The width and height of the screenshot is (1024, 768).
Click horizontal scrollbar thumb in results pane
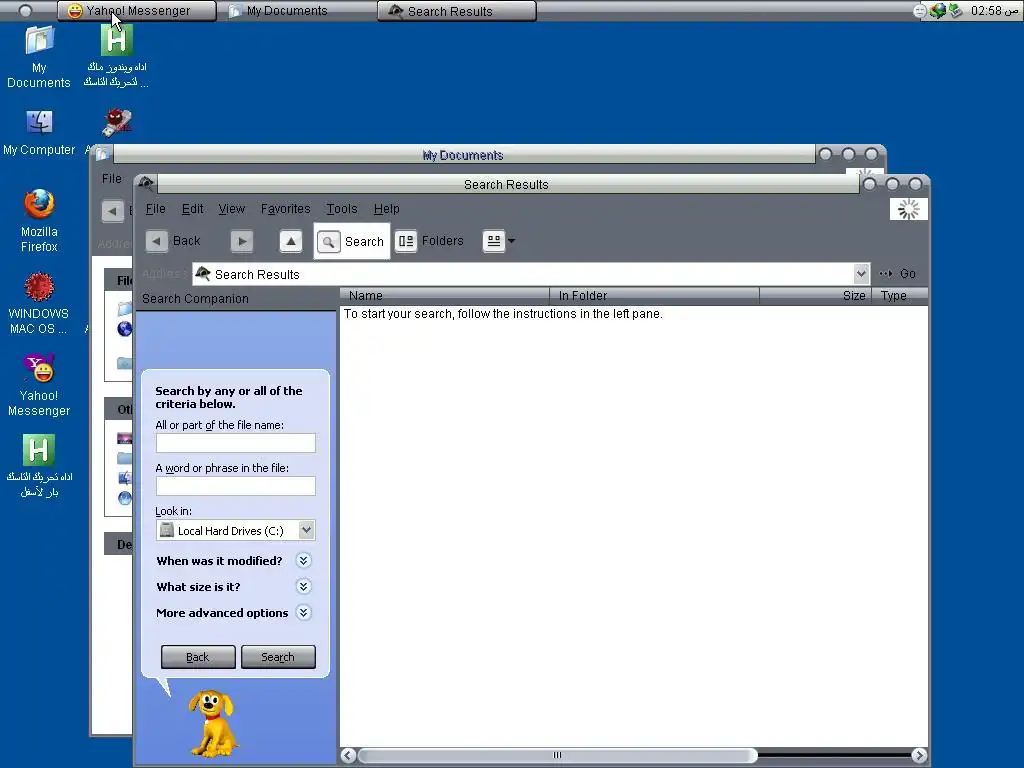point(558,756)
